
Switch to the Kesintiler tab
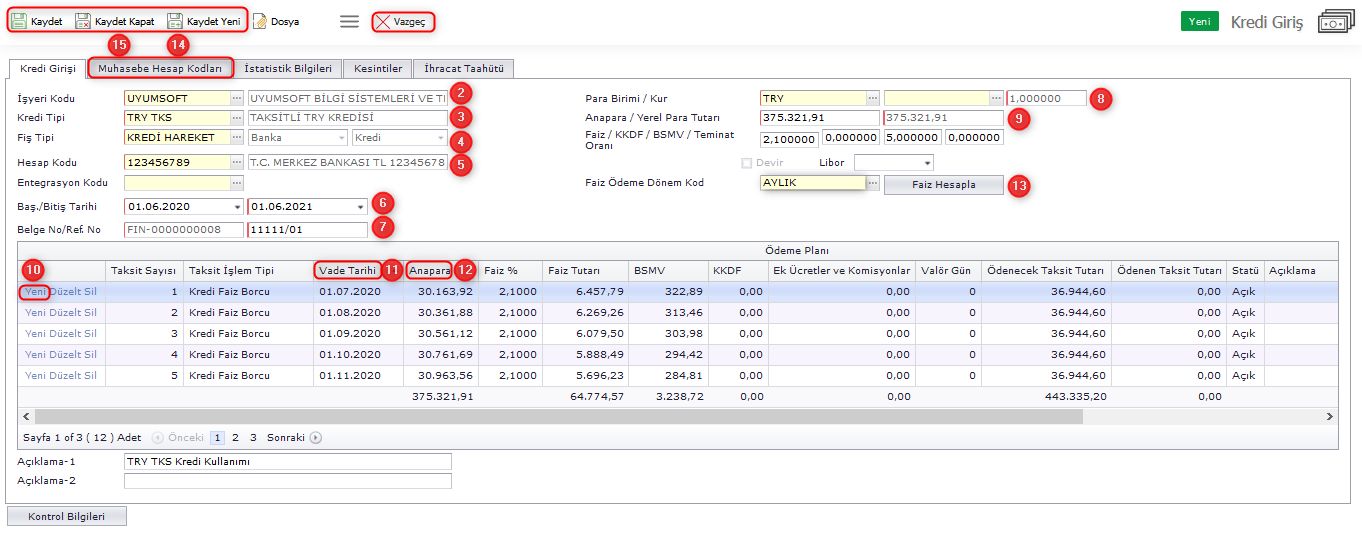point(378,68)
